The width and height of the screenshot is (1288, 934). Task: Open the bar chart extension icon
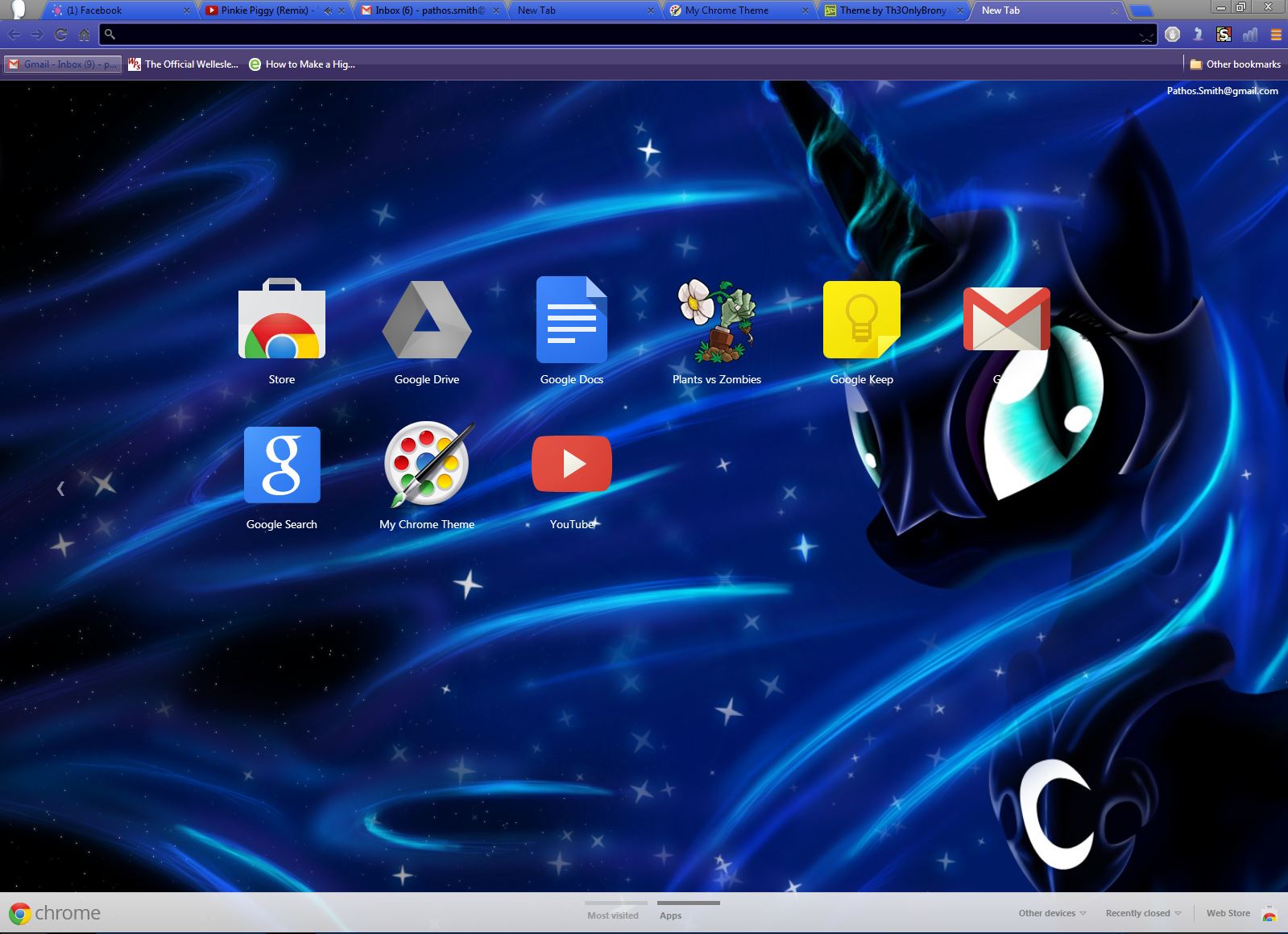pyautogui.click(x=1249, y=35)
